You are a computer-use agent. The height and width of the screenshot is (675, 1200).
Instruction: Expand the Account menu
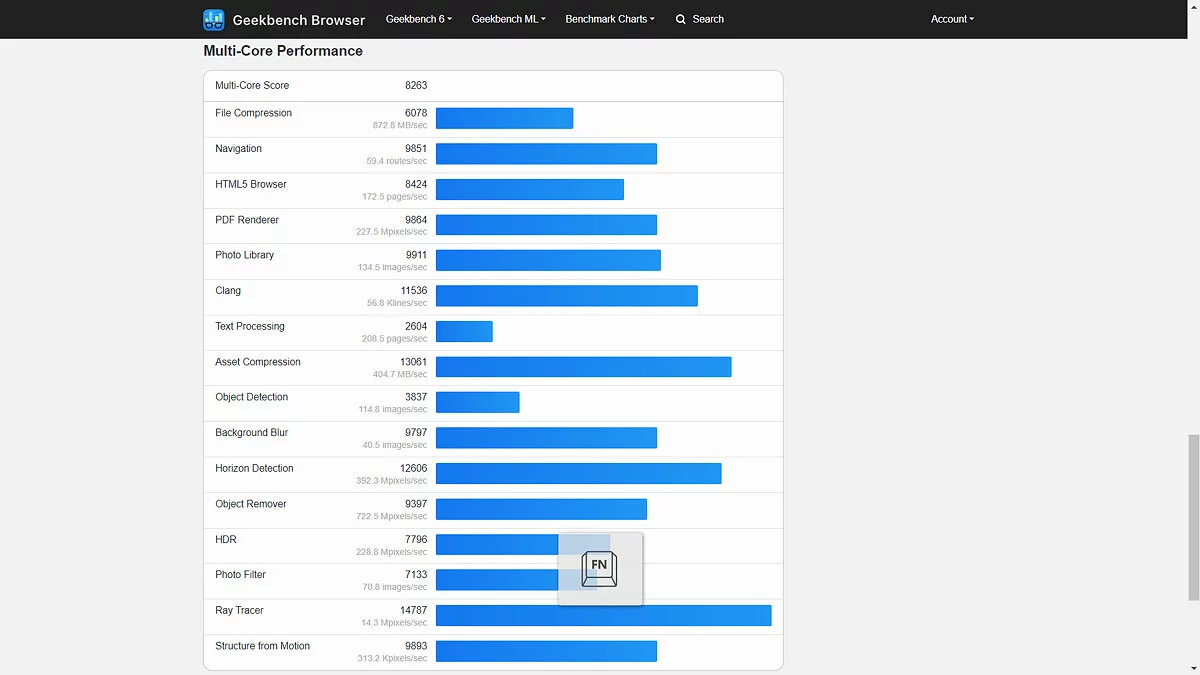[952, 19]
